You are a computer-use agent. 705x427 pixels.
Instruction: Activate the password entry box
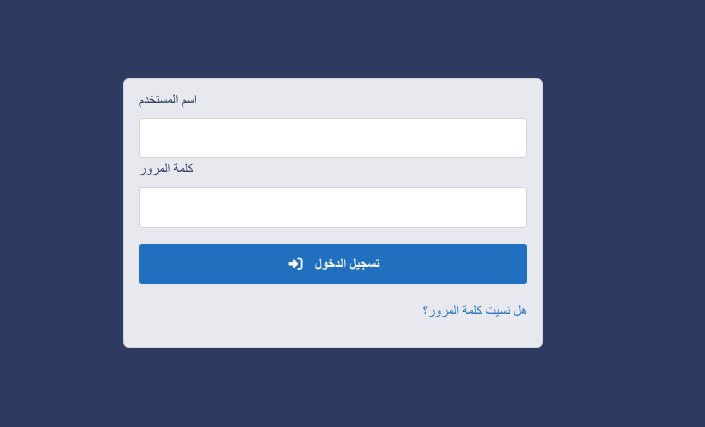click(332, 207)
